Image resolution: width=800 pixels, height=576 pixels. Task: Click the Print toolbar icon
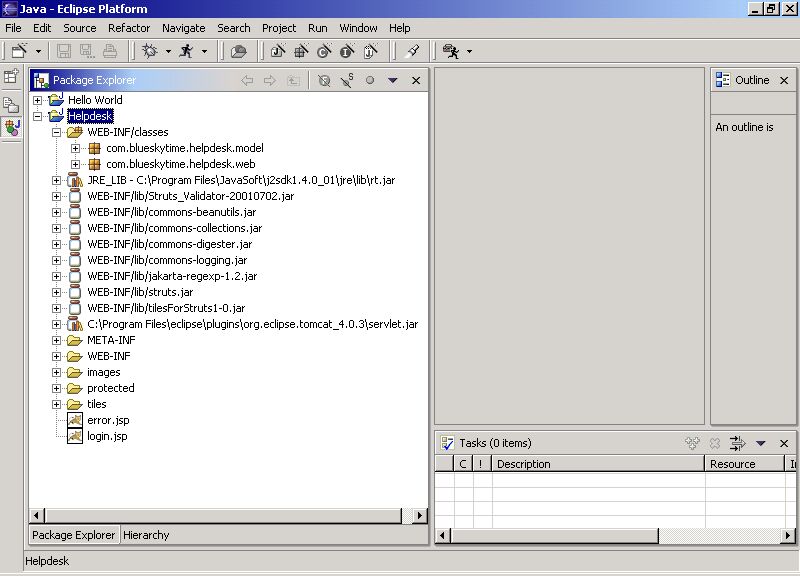click(x=110, y=51)
